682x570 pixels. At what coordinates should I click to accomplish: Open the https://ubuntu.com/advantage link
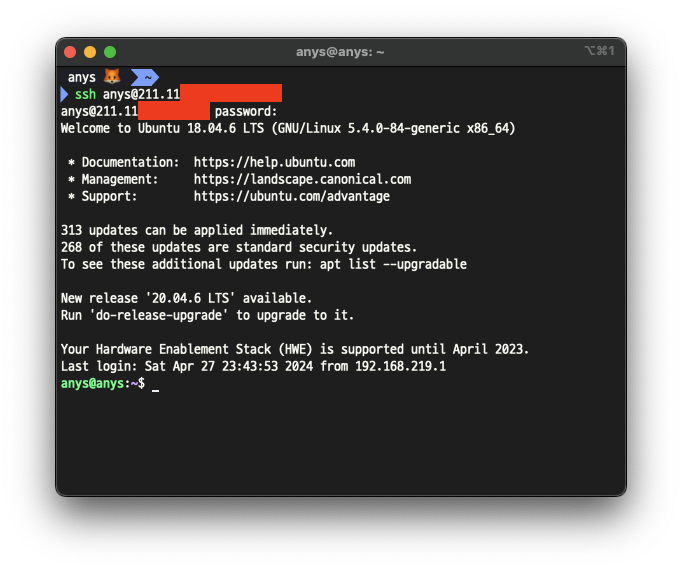click(x=292, y=196)
